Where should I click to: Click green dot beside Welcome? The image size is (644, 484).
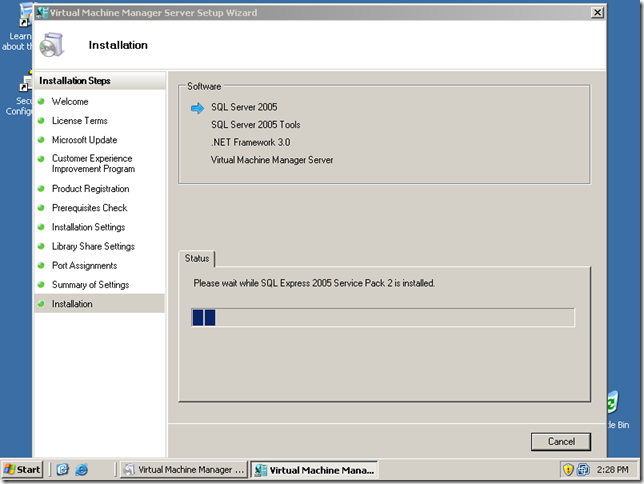click(x=41, y=101)
